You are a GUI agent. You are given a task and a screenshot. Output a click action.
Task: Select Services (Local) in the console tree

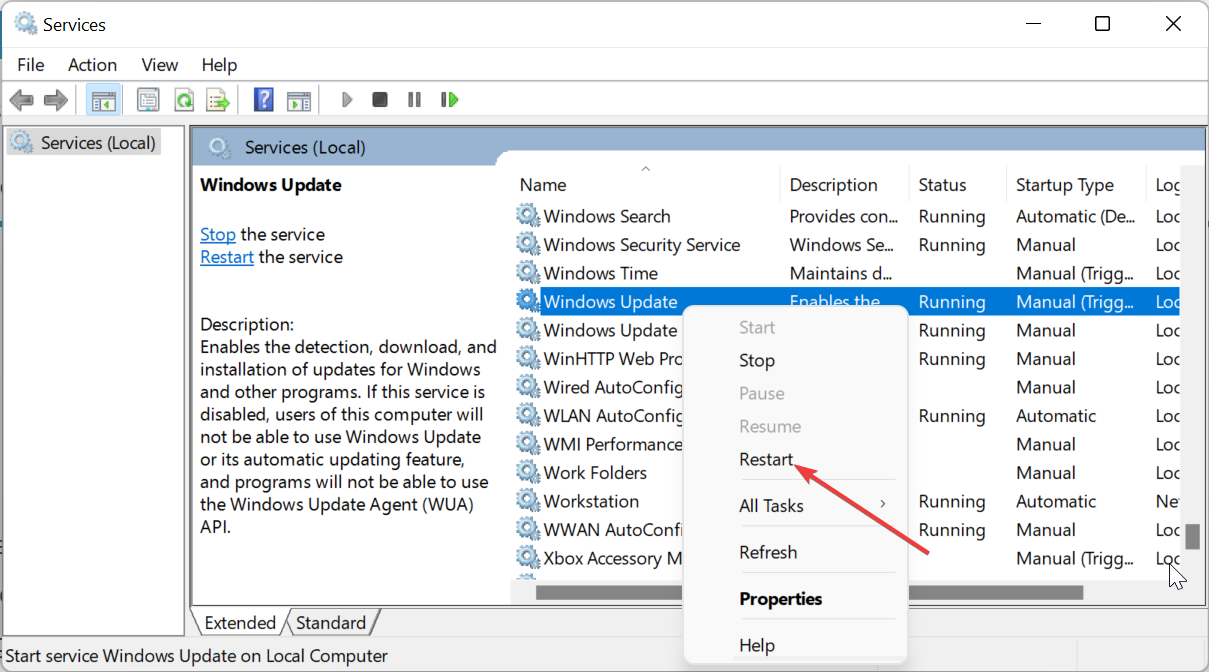[98, 143]
